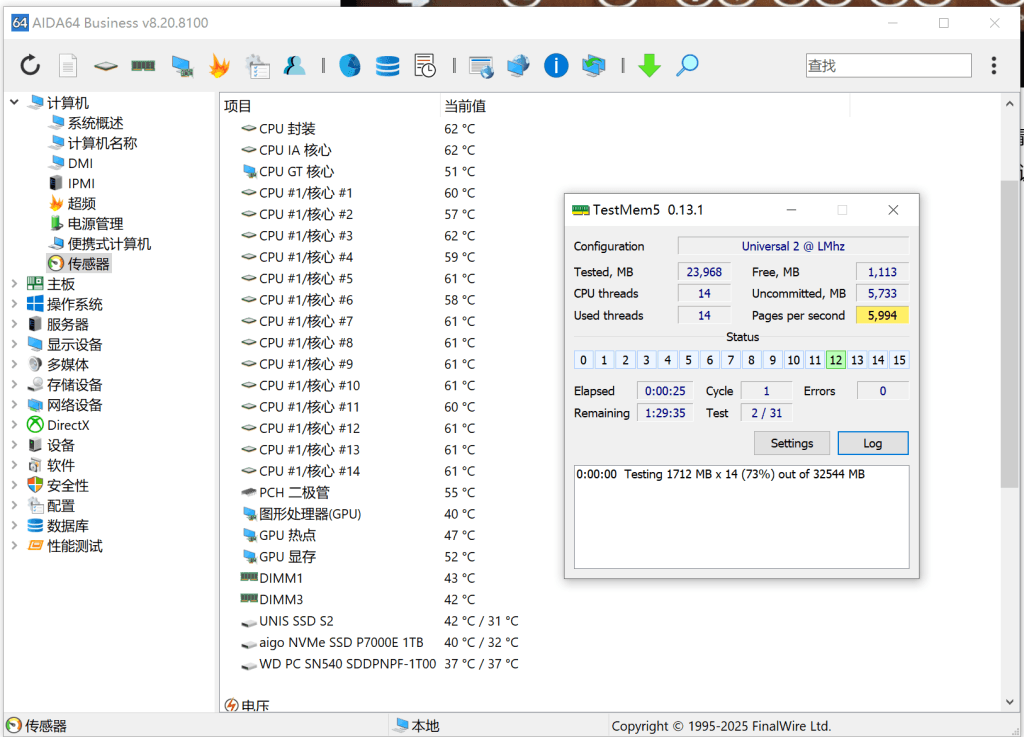Click status thread cell 15 in TestMem5
This screenshot has height=737, width=1024.
(899, 360)
